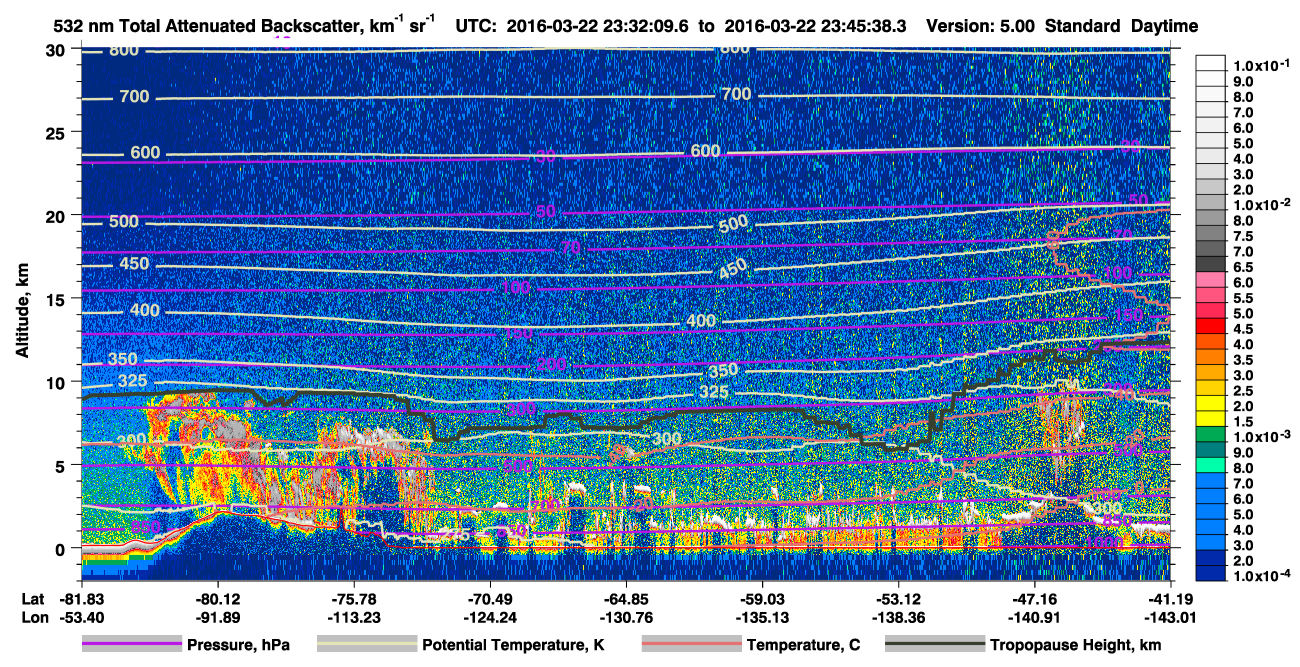The image size is (1300, 667).
Task: Click the longitude value -53.40
Action: [x=81, y=616]
